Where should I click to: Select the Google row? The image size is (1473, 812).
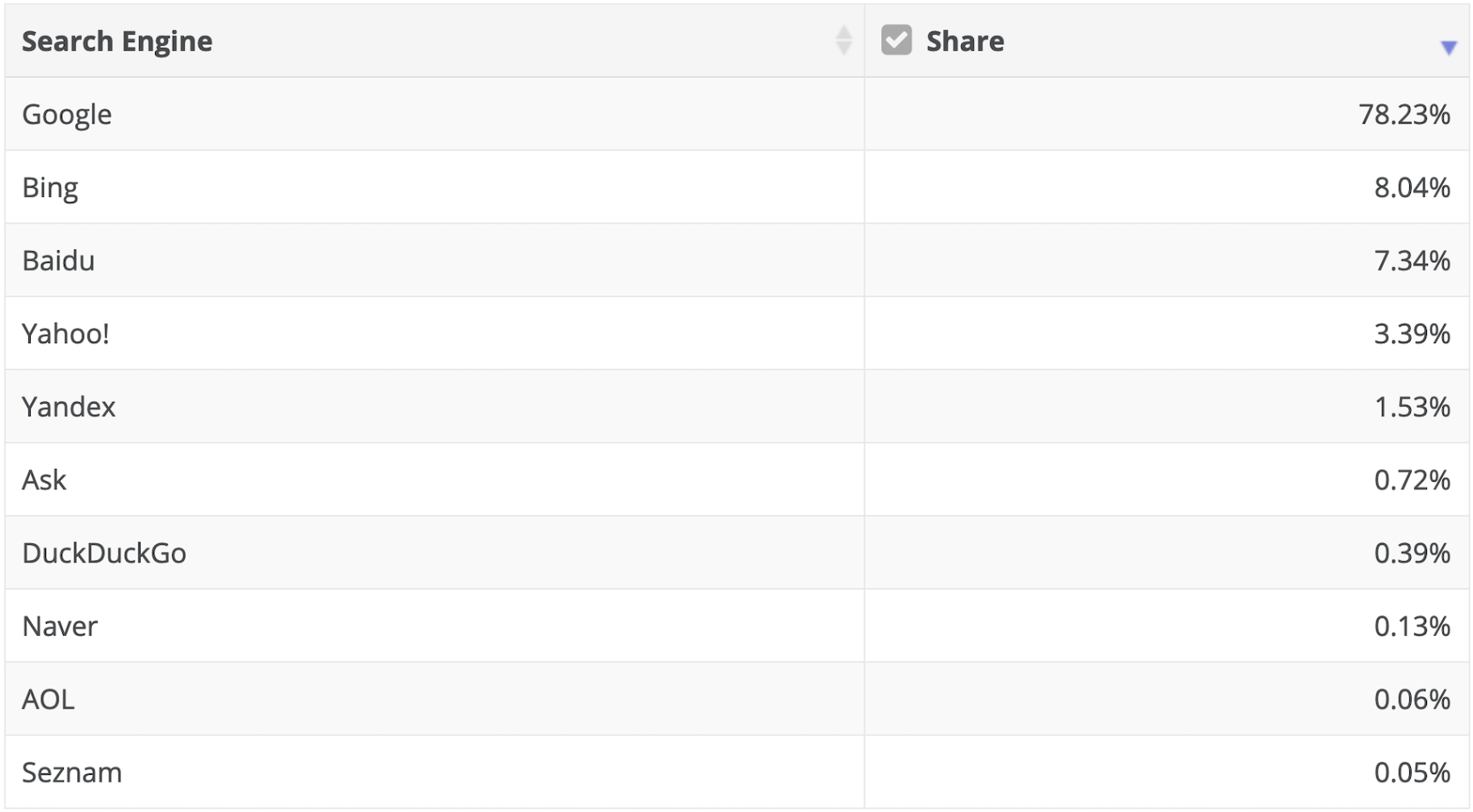(67, 115)
